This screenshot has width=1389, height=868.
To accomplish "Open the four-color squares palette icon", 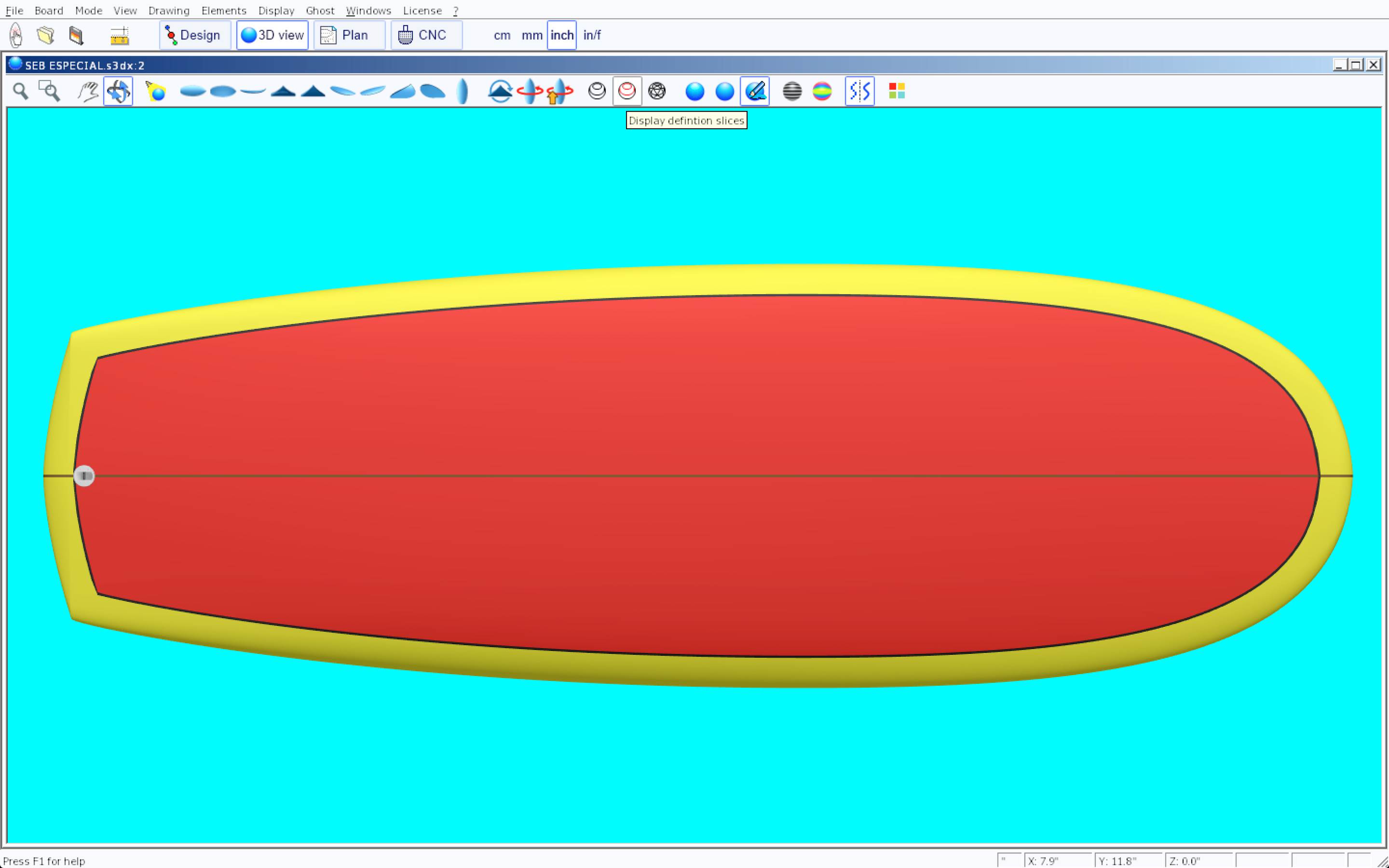I will coord(897,91).
